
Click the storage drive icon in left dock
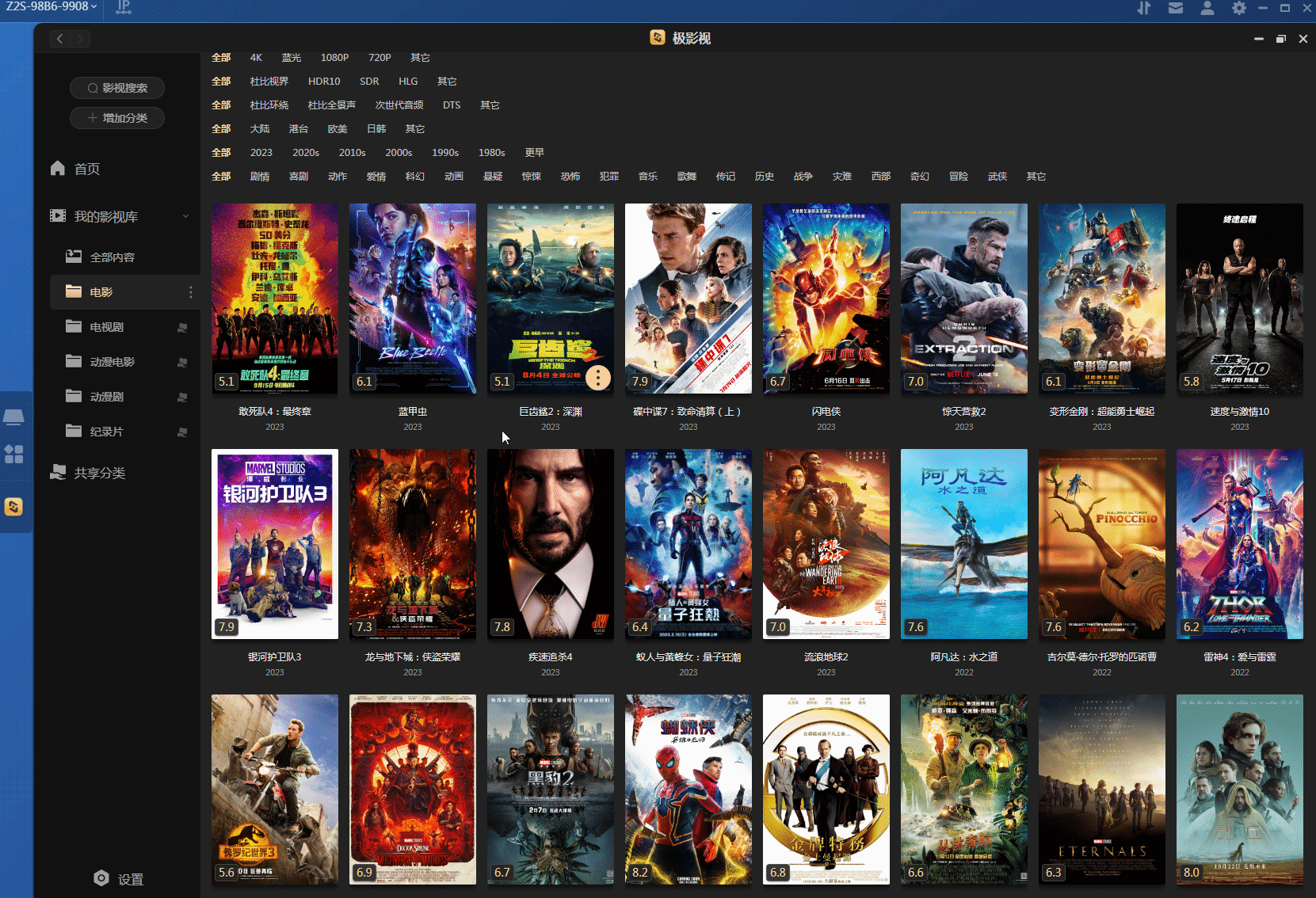click(14, 416)
